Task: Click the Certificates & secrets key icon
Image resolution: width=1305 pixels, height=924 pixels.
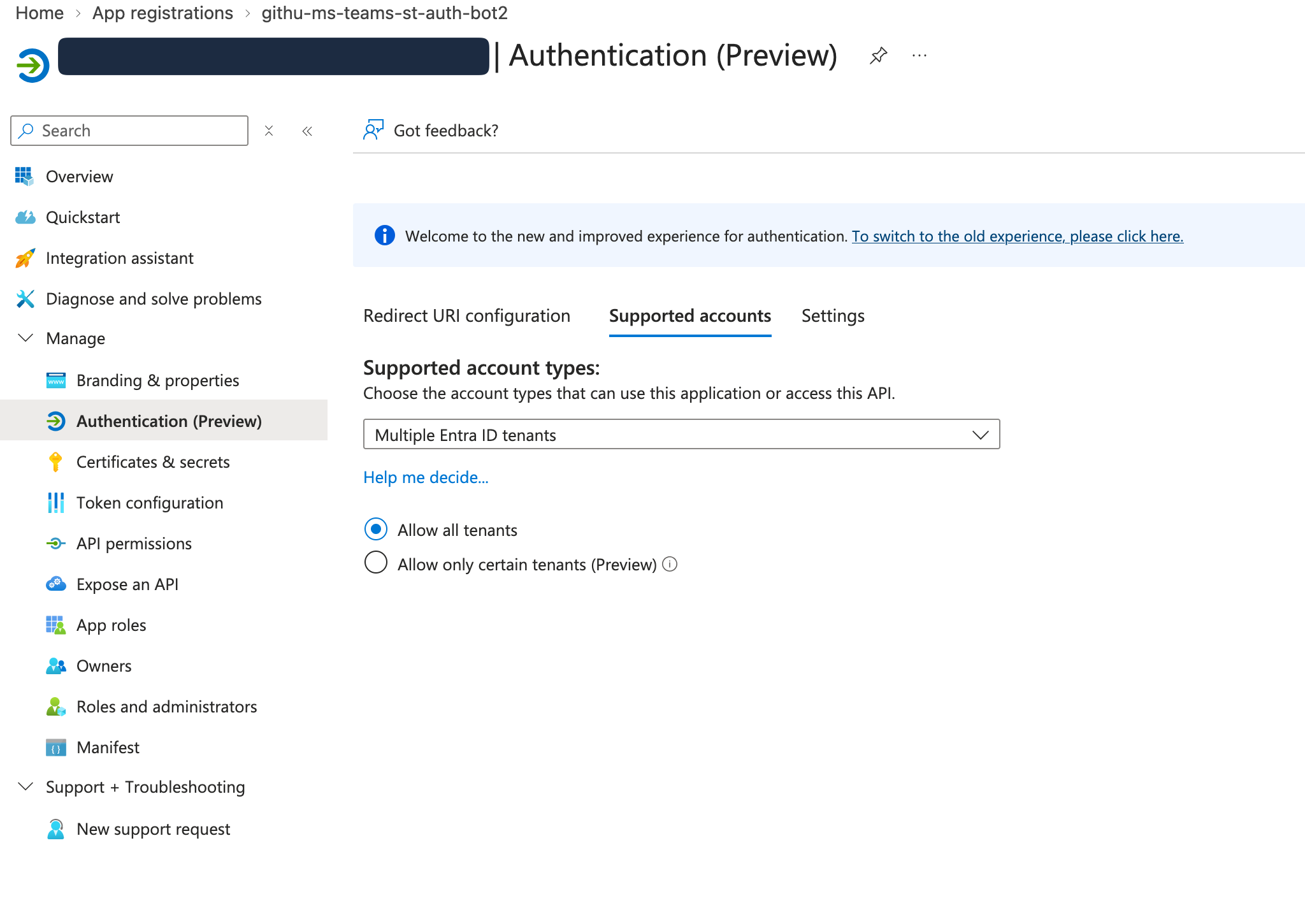Action: point(55,462)
